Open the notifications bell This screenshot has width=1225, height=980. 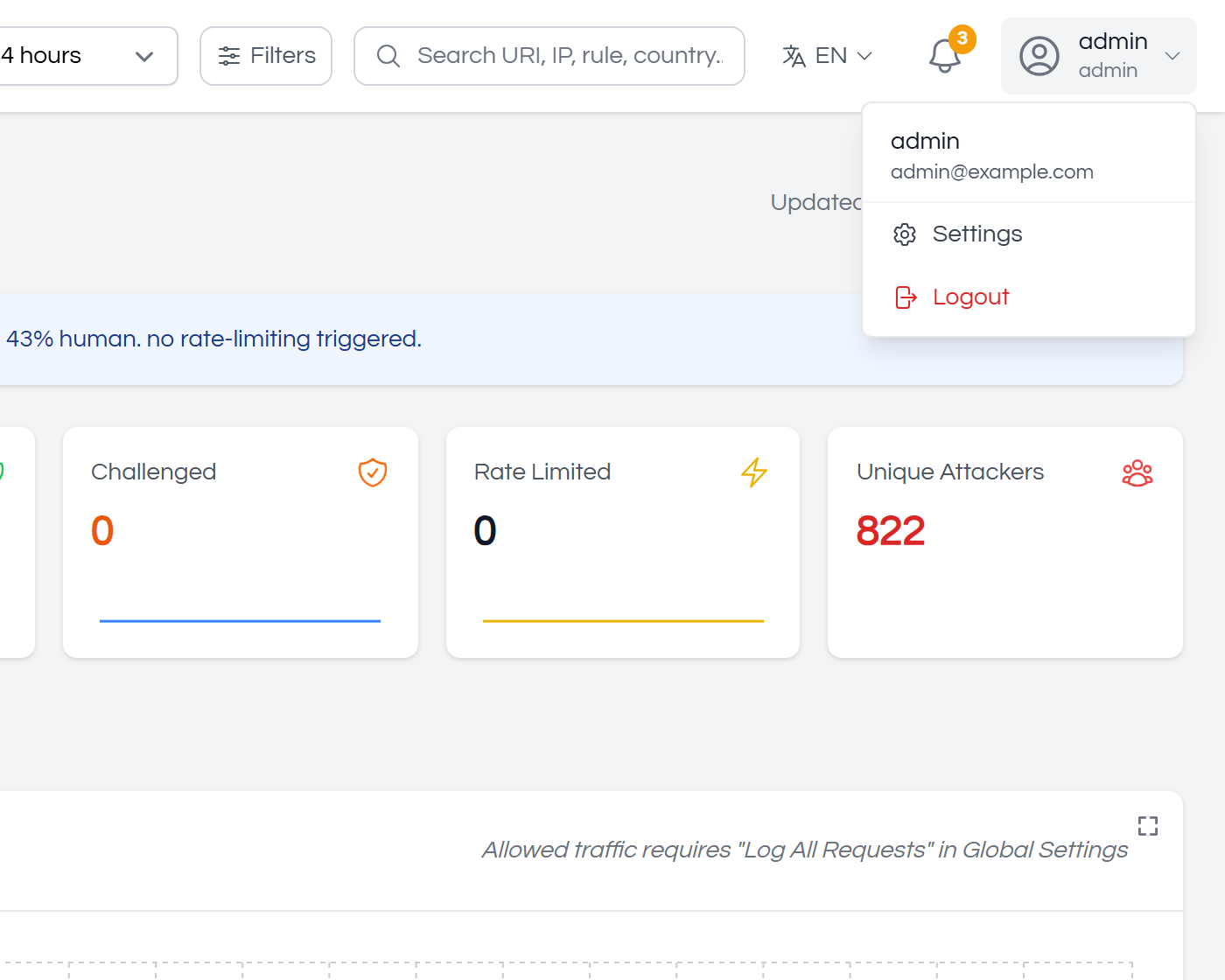point(945,56)
